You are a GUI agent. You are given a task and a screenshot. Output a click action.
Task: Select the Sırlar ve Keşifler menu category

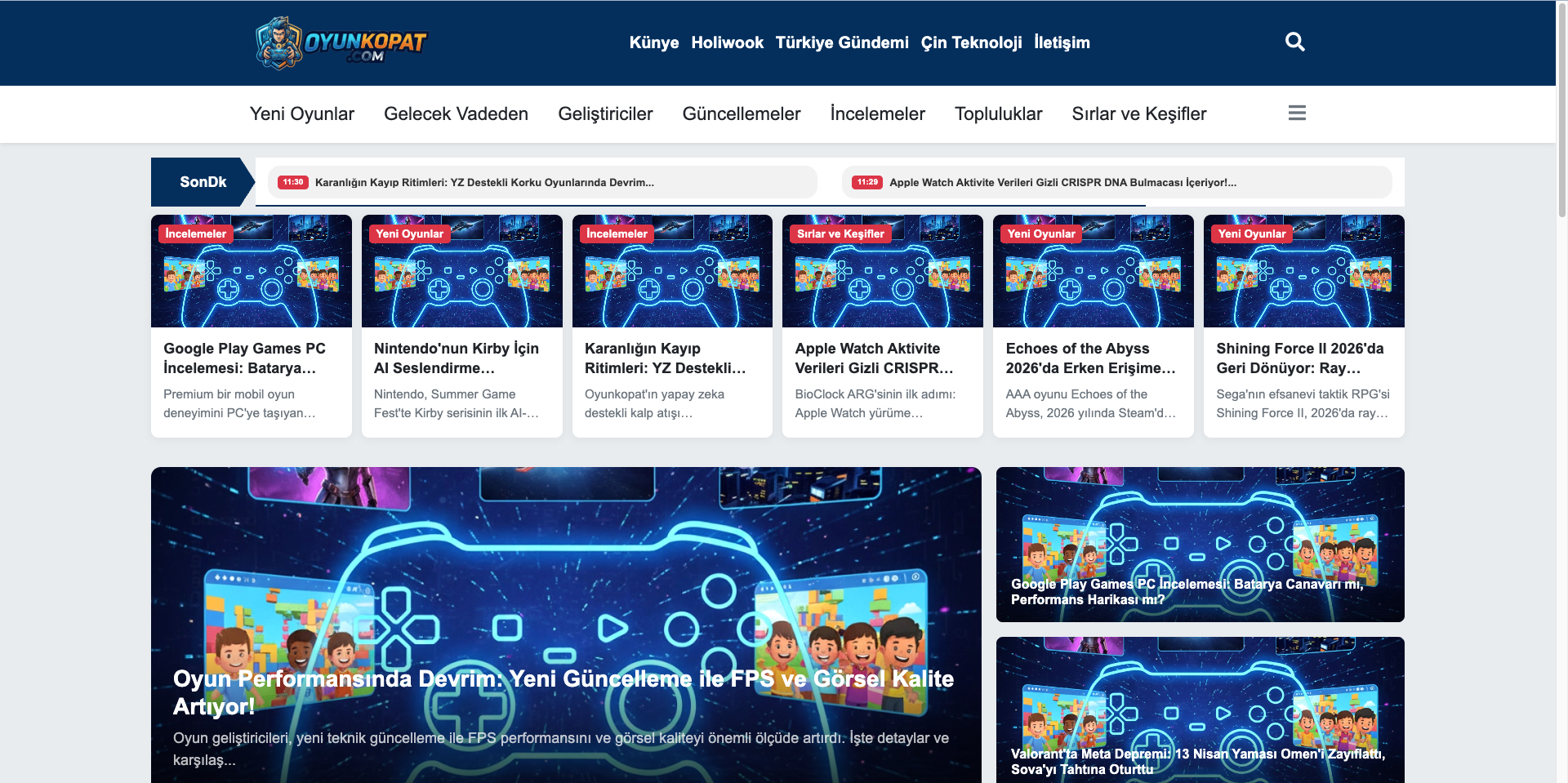point(1139,113)
